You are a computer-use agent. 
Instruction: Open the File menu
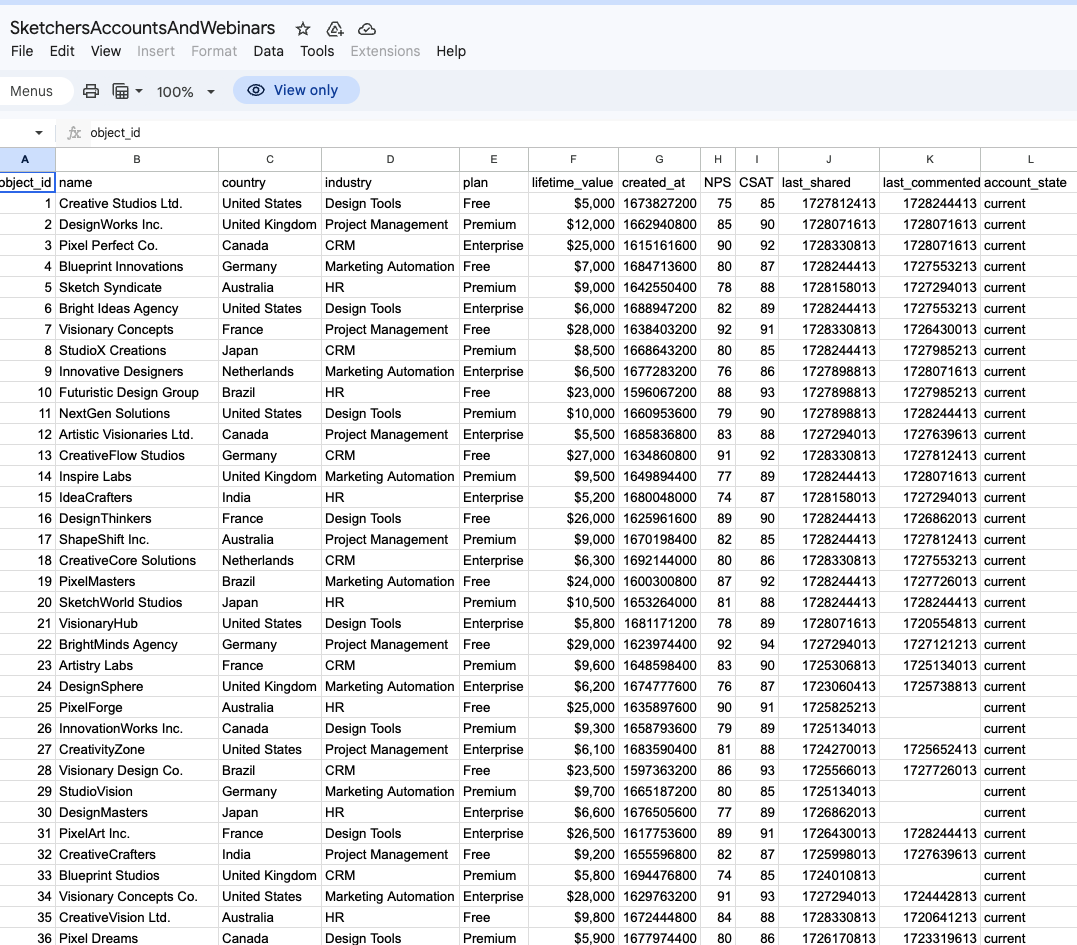click(x=22, y=51)
